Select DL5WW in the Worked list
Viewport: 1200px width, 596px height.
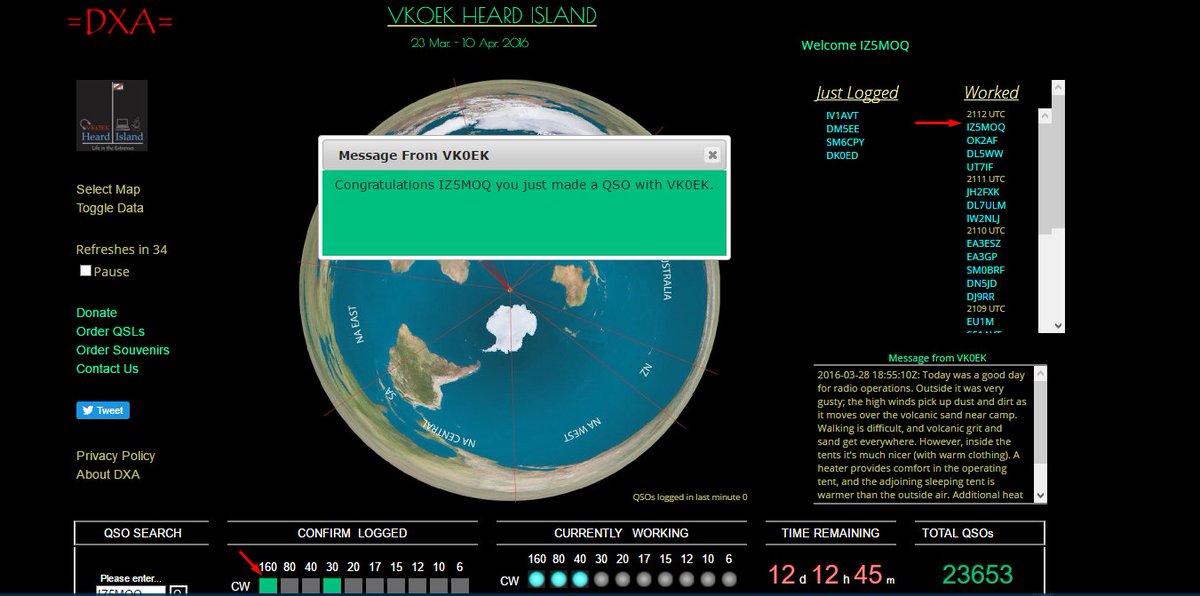pos(985,154)
